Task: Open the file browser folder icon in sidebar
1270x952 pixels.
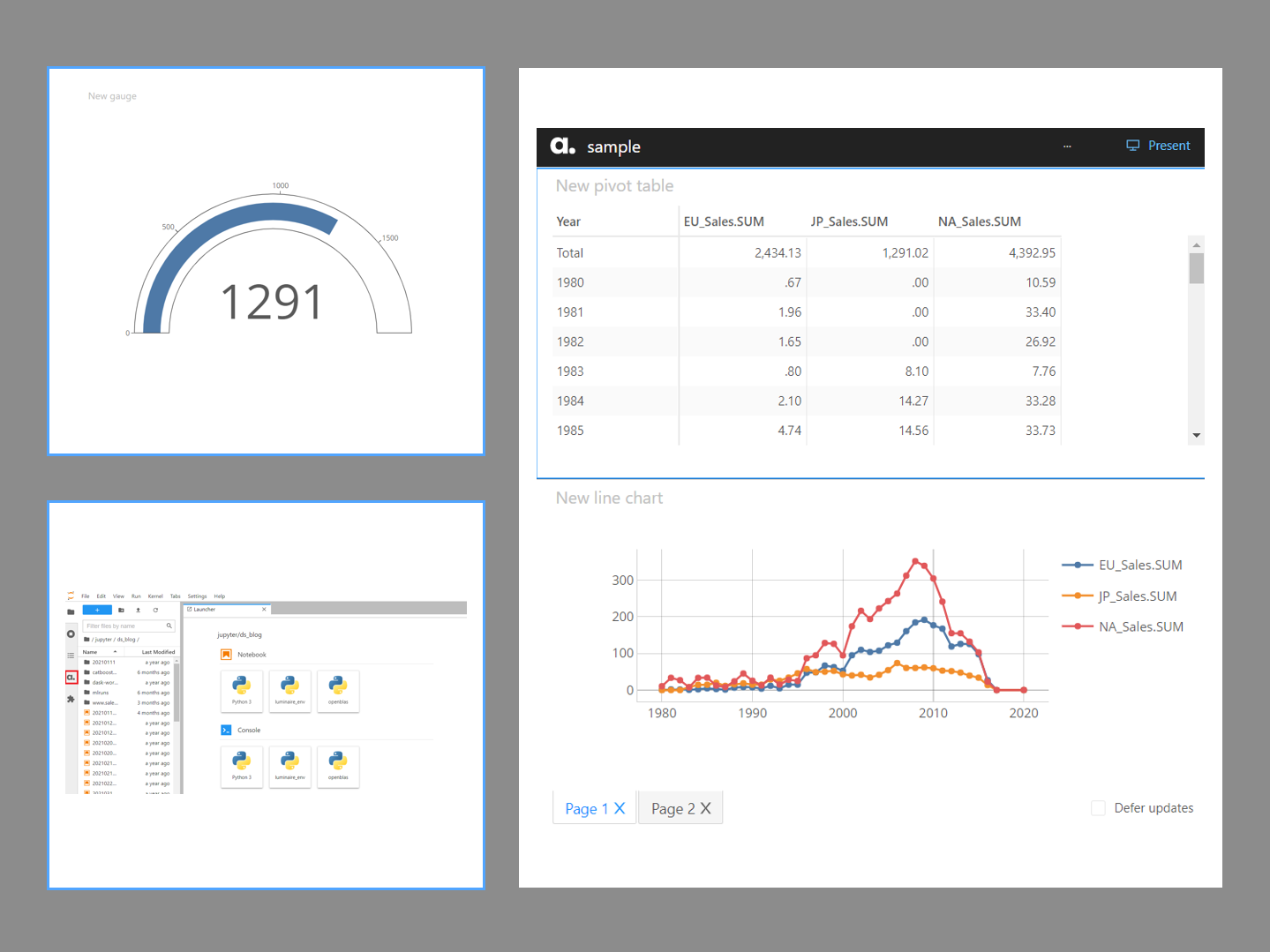Action: tap(71, 611)
